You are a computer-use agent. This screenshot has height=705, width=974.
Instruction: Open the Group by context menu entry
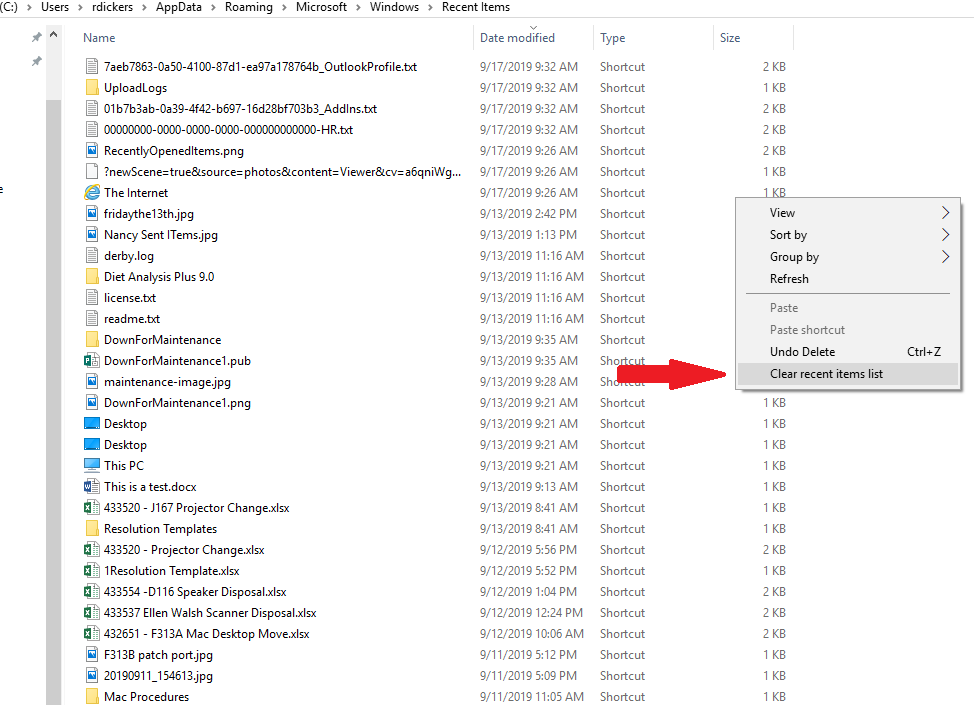(848, 257)
